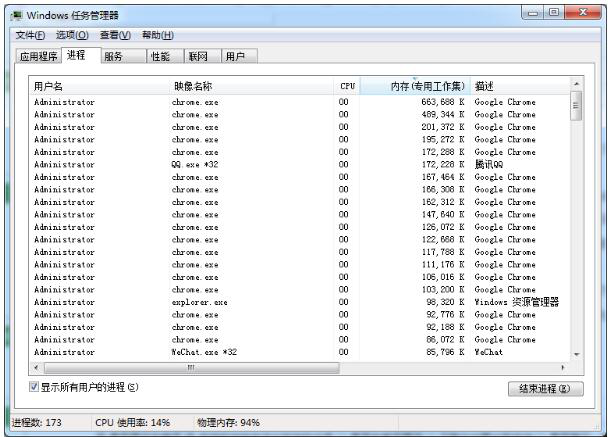Open the 查看 menu
The image size is (610, 437).
click(115, 35)
